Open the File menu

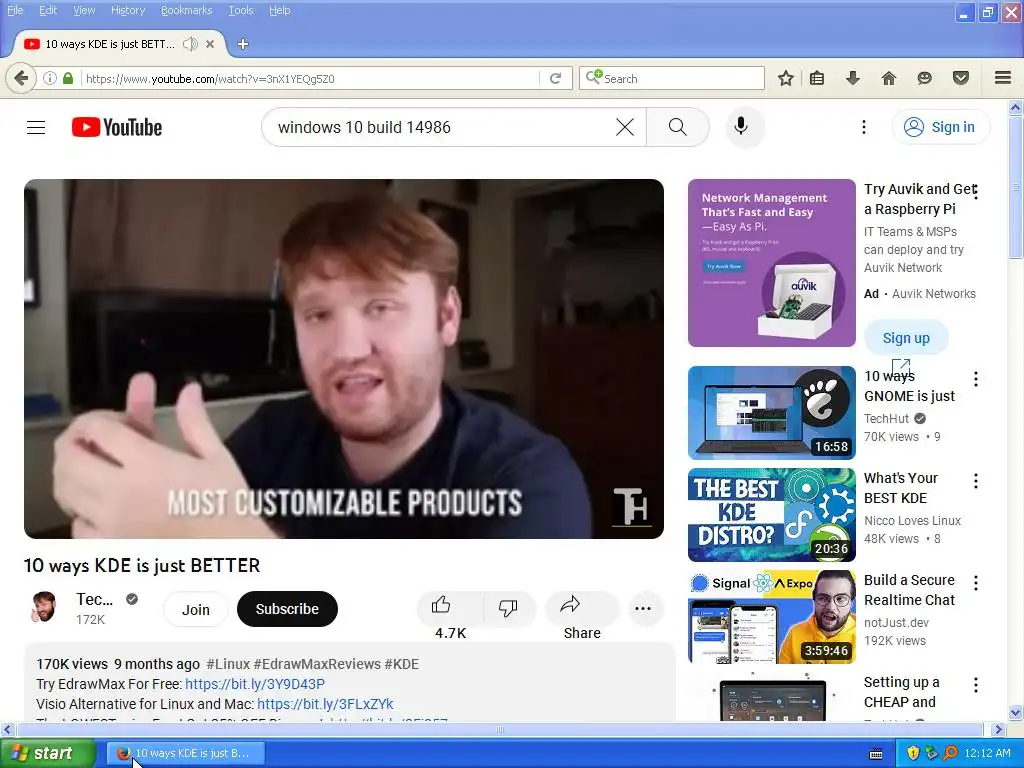[15, 10]
